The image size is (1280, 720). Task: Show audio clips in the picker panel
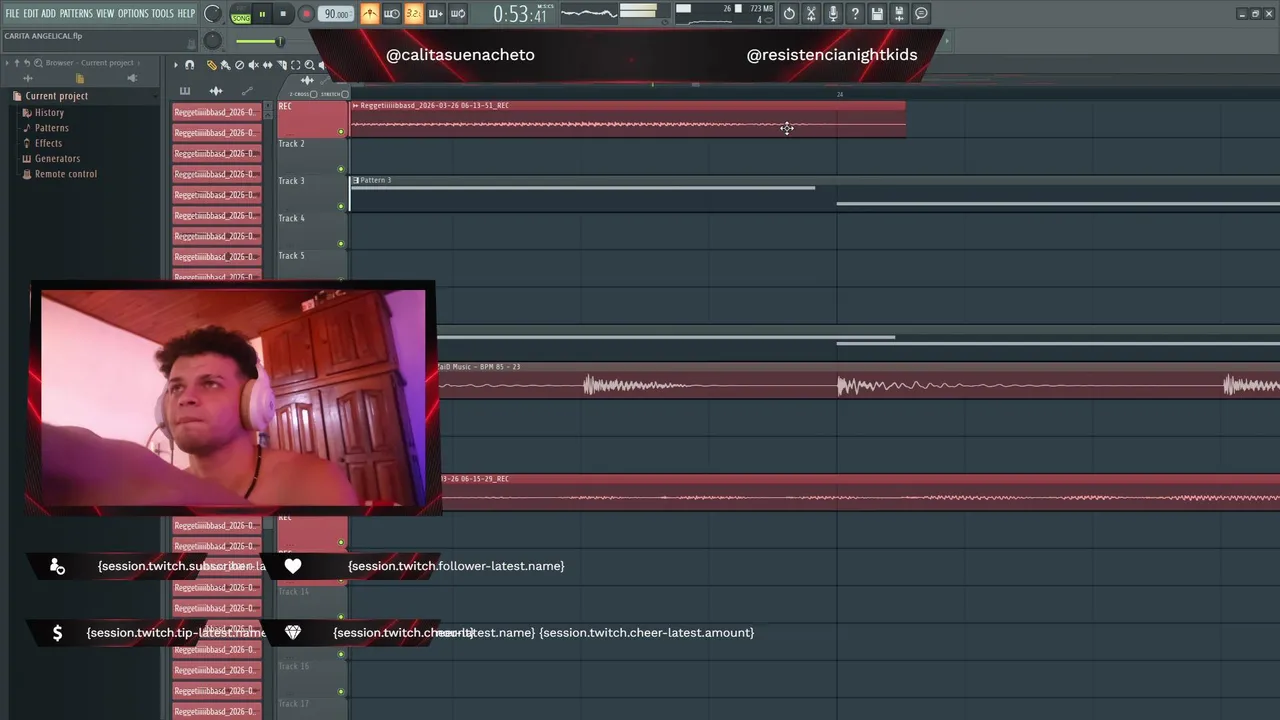coord(216,91)
